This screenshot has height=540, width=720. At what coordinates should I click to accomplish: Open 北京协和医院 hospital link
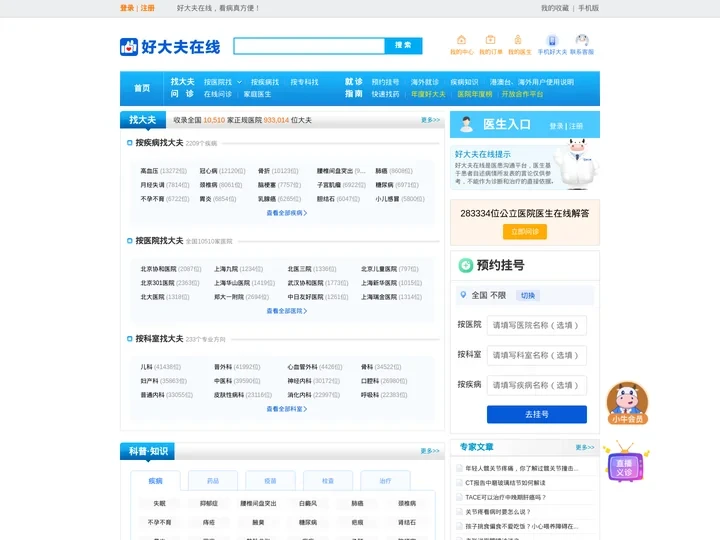coord(158,269)
